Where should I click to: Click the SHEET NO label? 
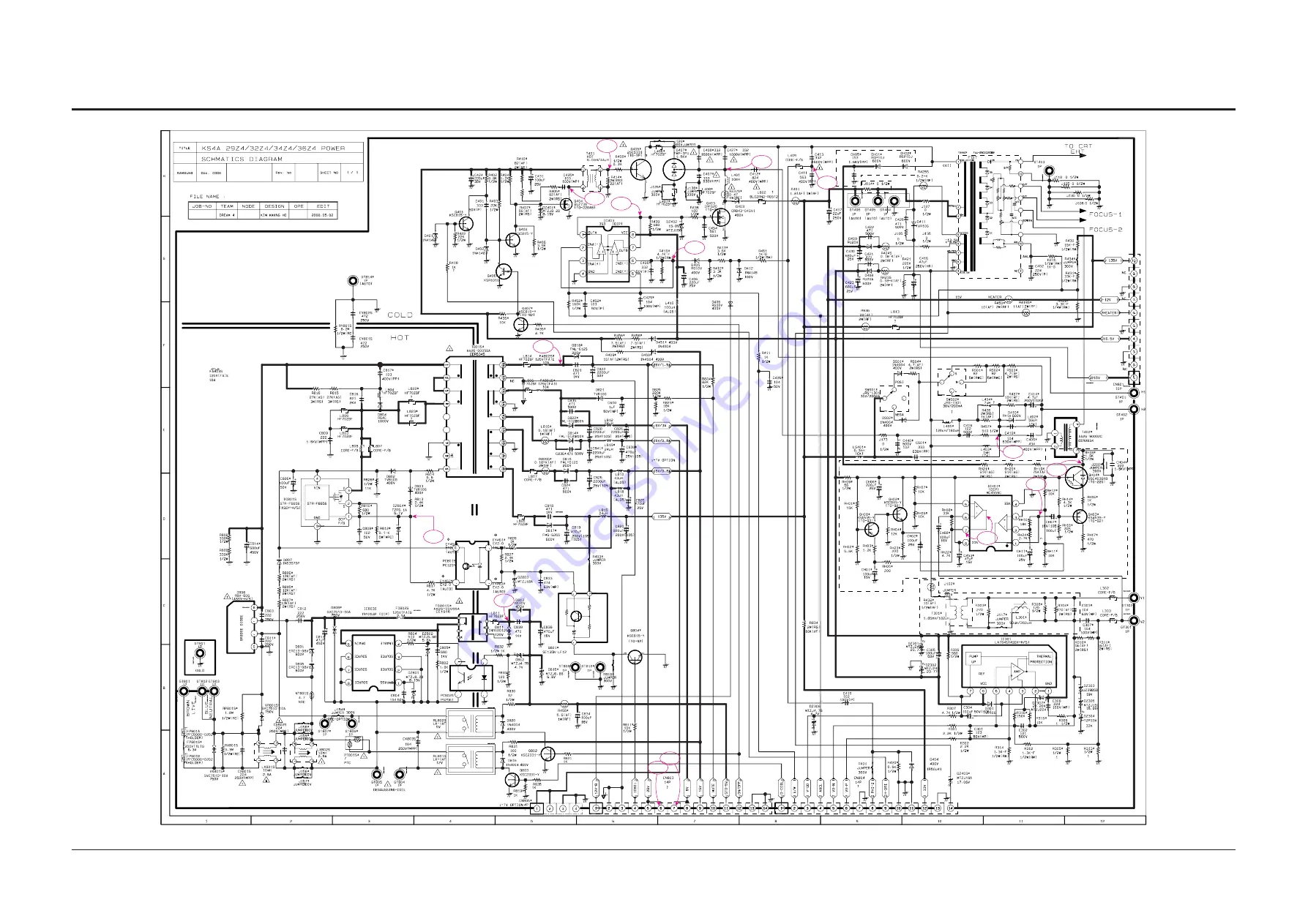[329, 173]
